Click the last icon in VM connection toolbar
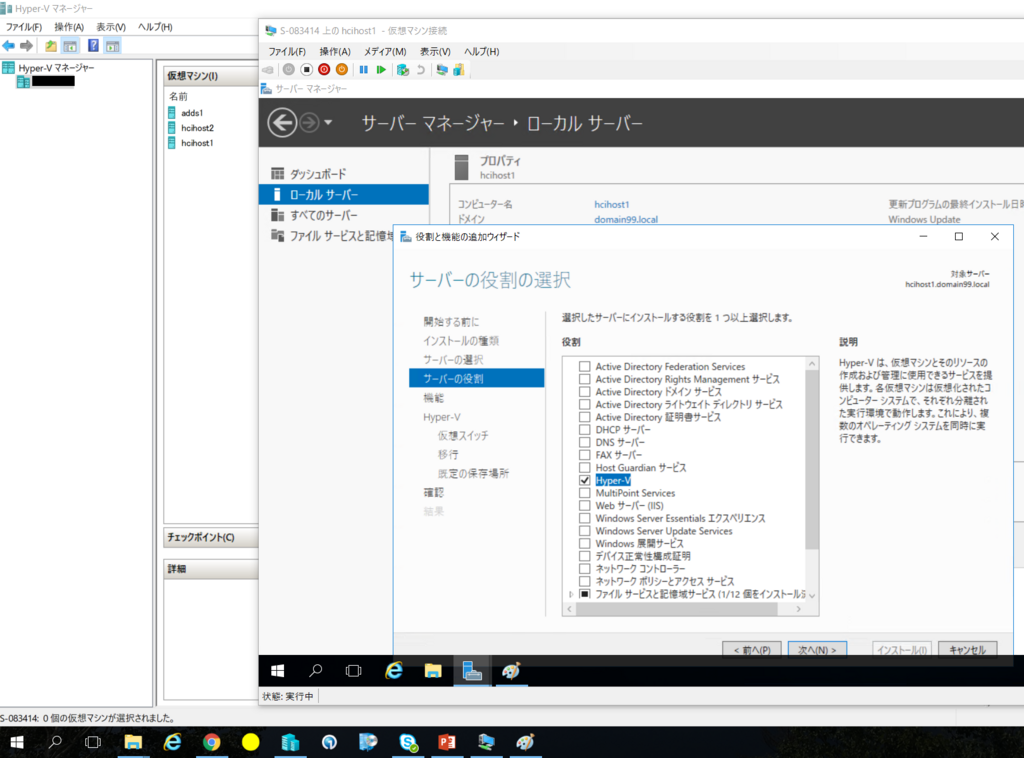The image size is (1024, 758). [459, 70]
